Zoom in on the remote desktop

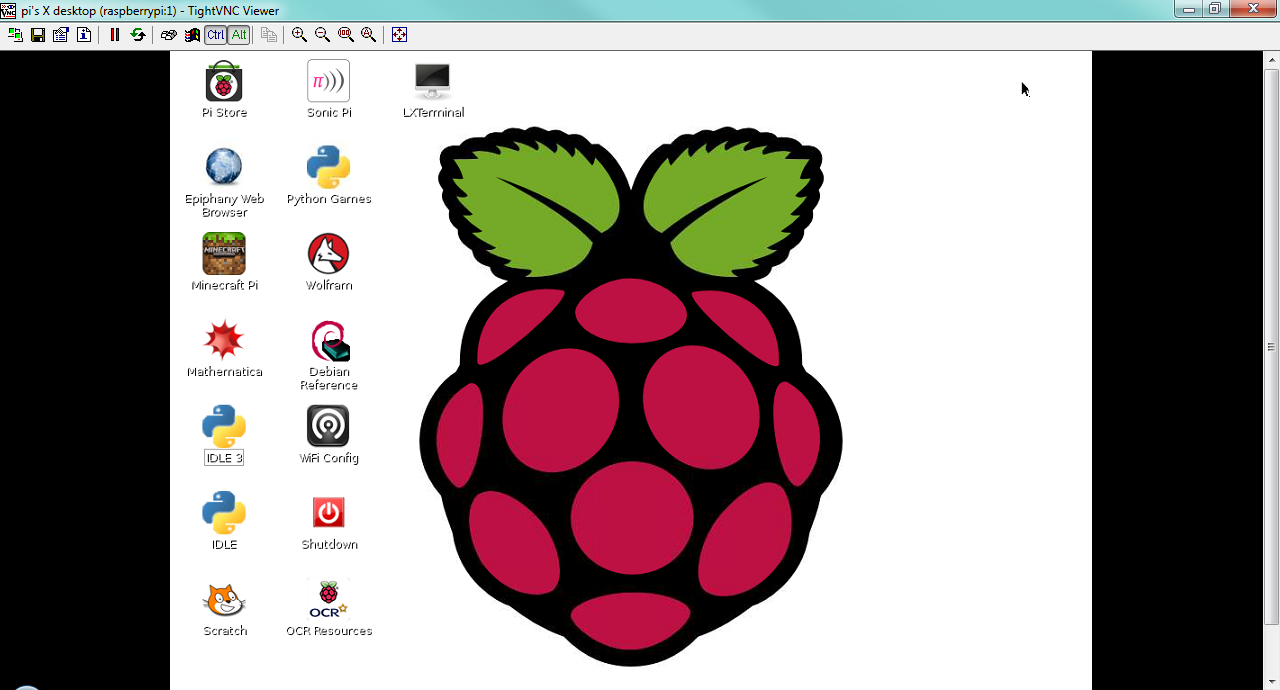point(299,35)
